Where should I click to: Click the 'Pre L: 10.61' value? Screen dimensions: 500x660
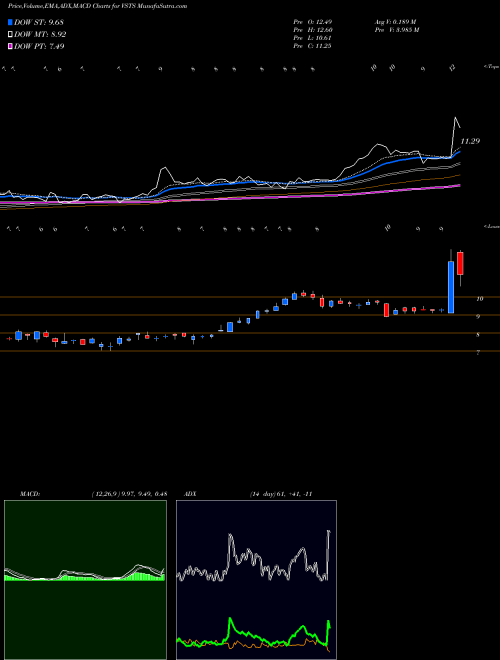point(312,38)
